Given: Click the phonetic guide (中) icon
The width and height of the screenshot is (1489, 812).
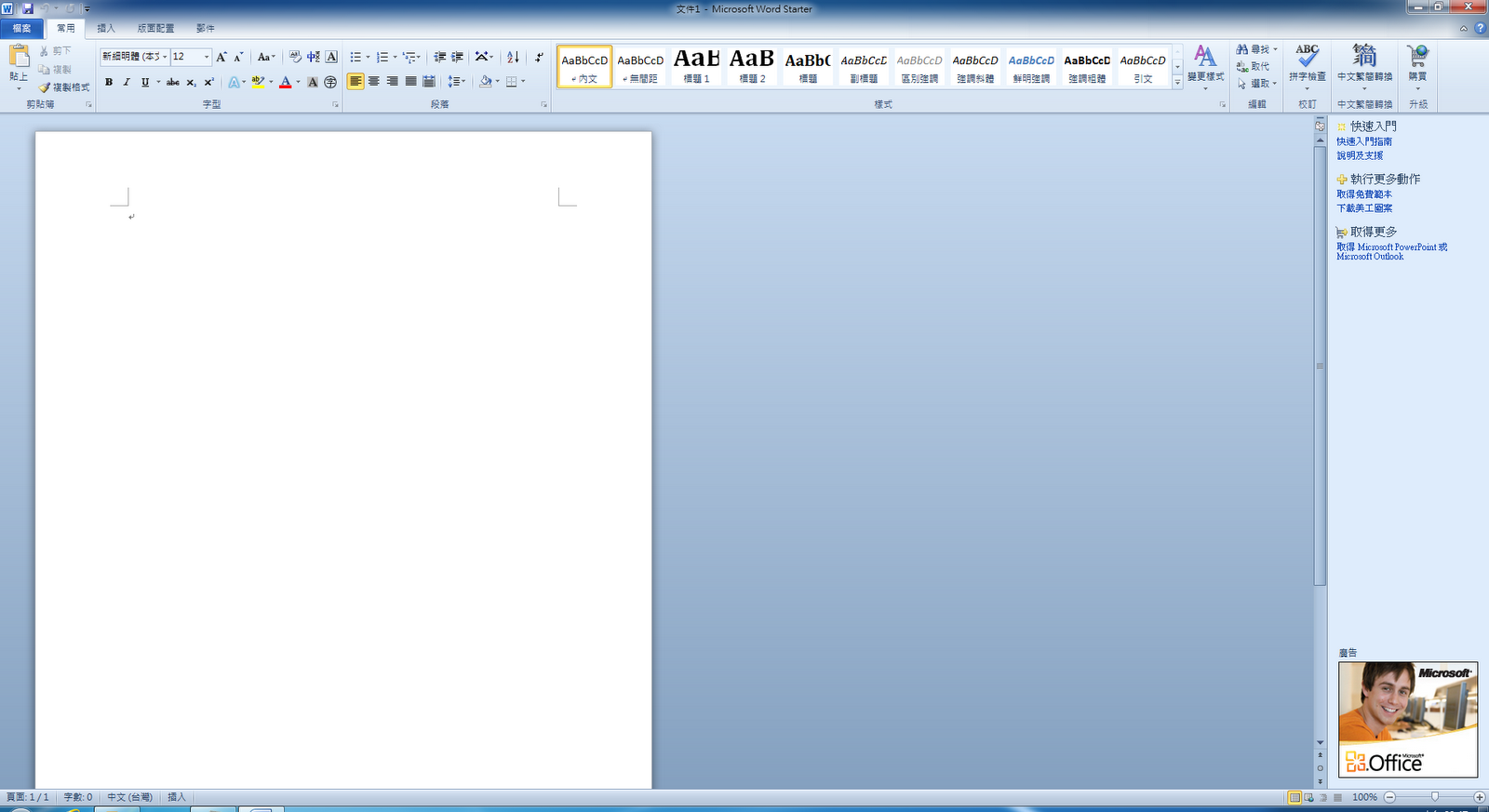Looking at the screenshot, I should point(314,57).
